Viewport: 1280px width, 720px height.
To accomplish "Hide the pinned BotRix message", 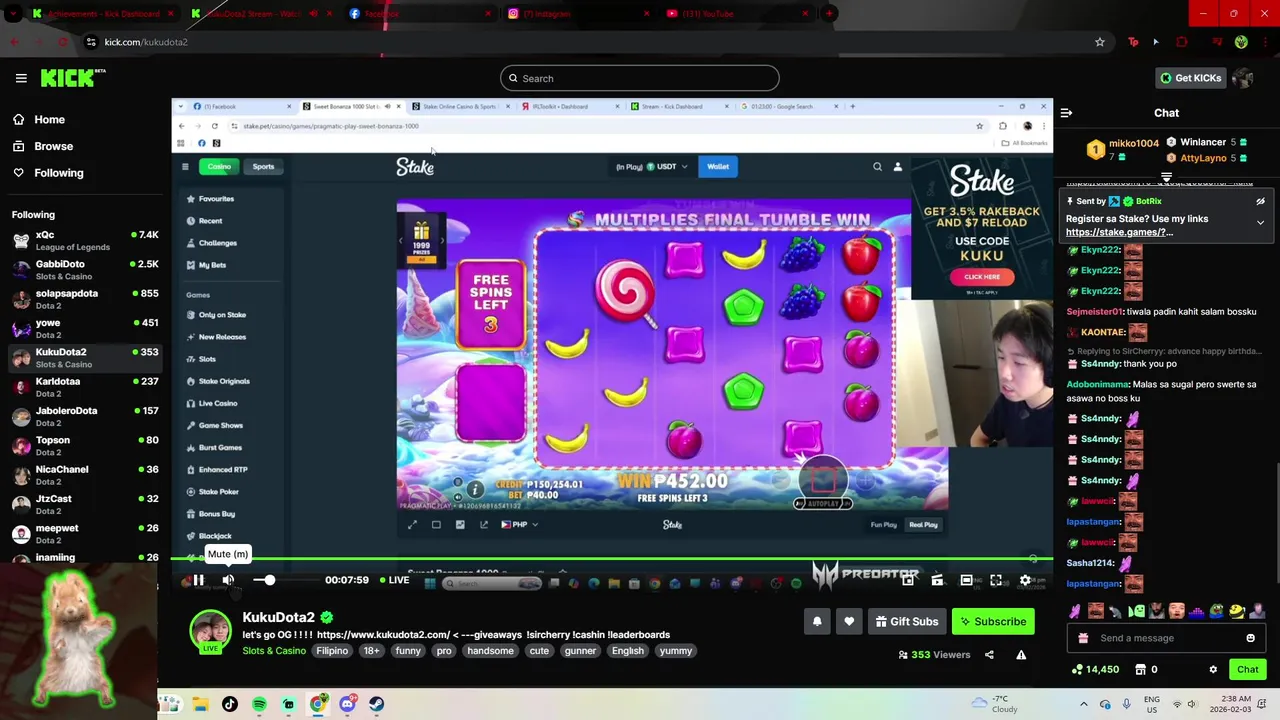I will [x=1260, y=201].
